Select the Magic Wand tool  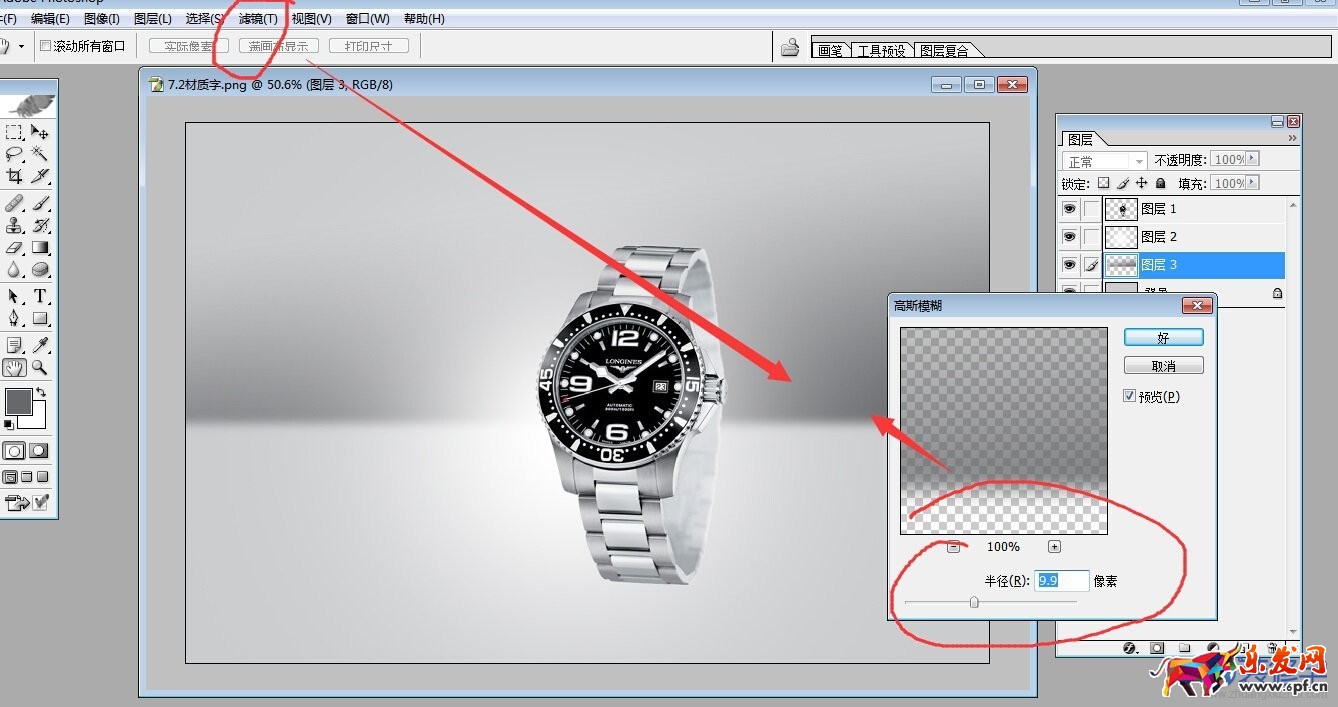pyautogui.click(x=40, y=154)
